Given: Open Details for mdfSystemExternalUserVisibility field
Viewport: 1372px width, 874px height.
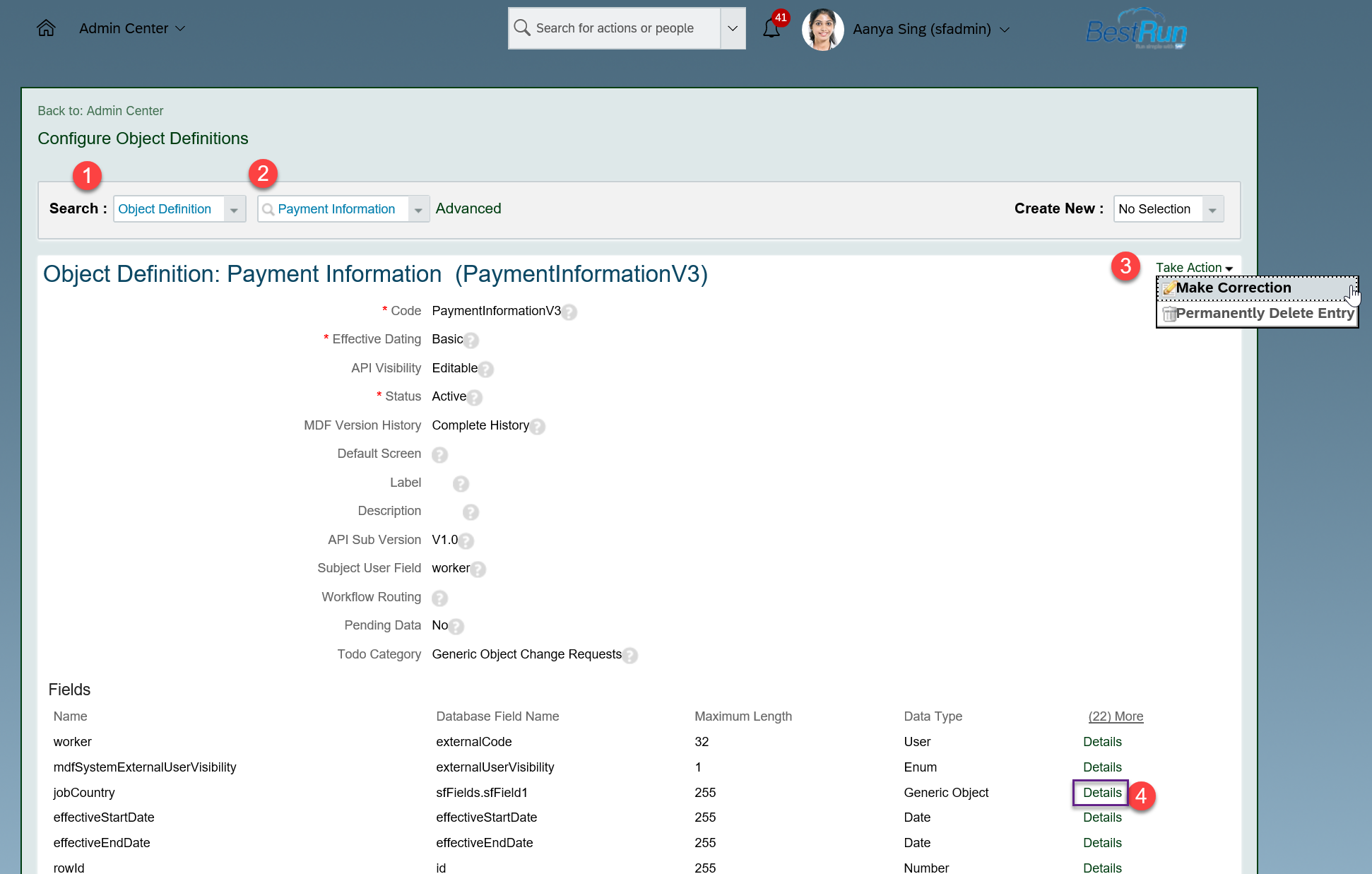Looking at the screenshot, I should pos(1102,767).
